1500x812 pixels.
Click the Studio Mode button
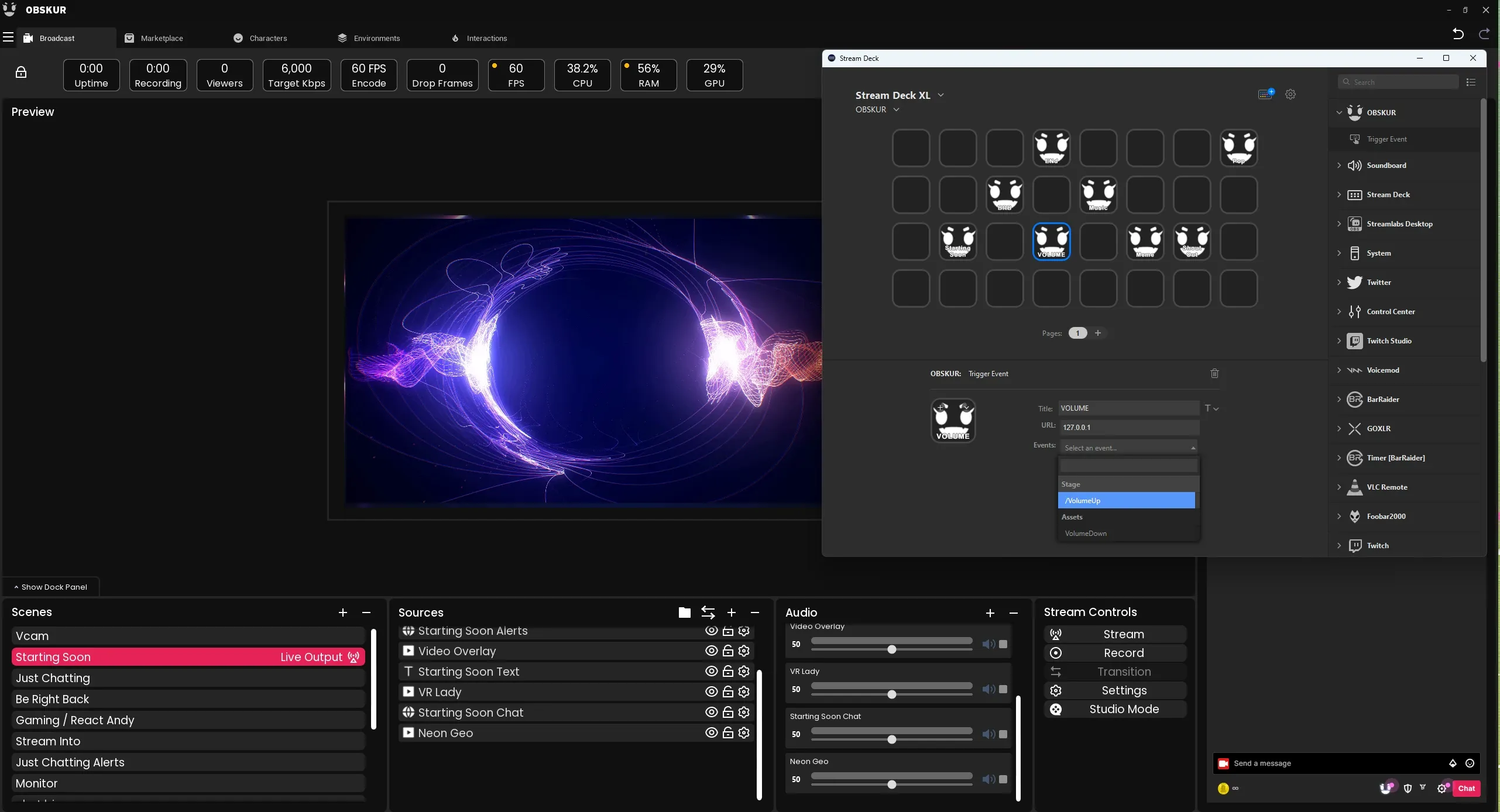point(1115,709)
